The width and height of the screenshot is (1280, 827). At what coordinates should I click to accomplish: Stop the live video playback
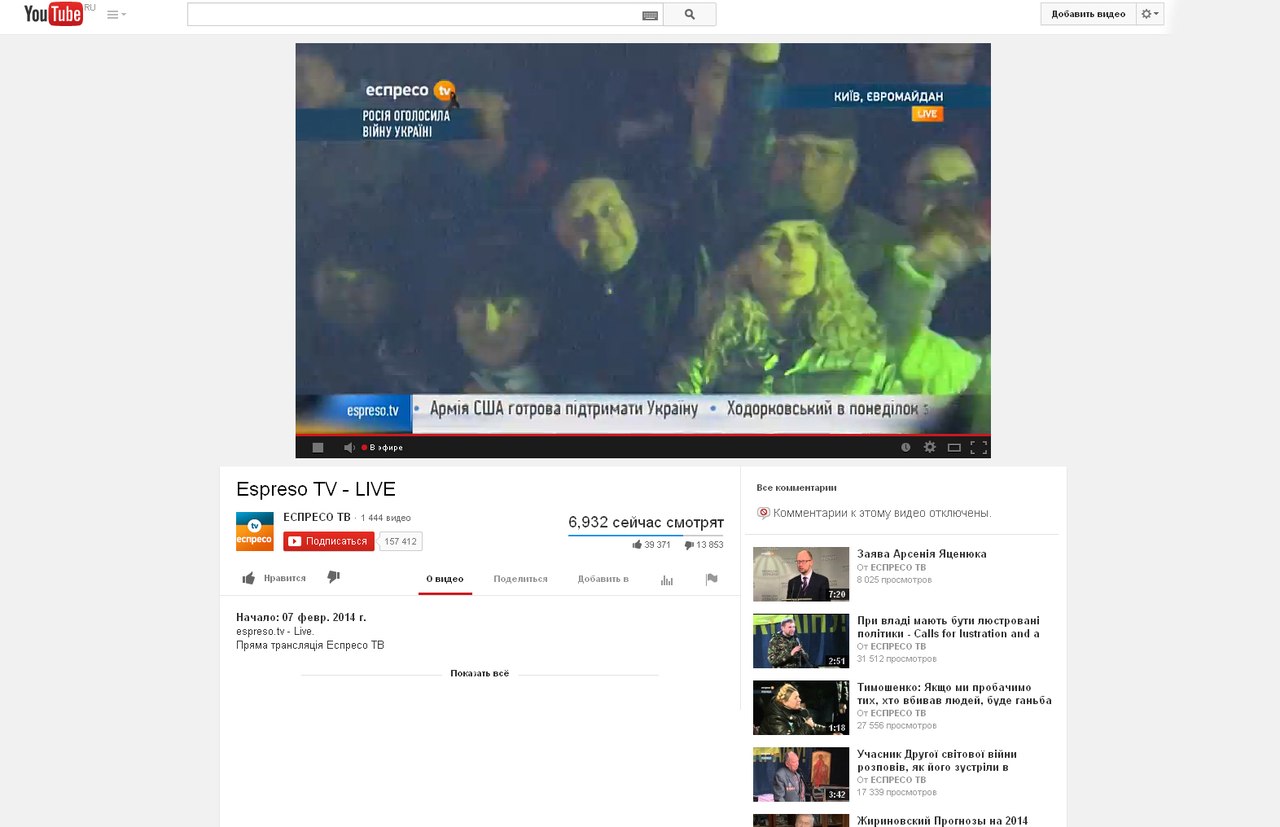(318, 447)
